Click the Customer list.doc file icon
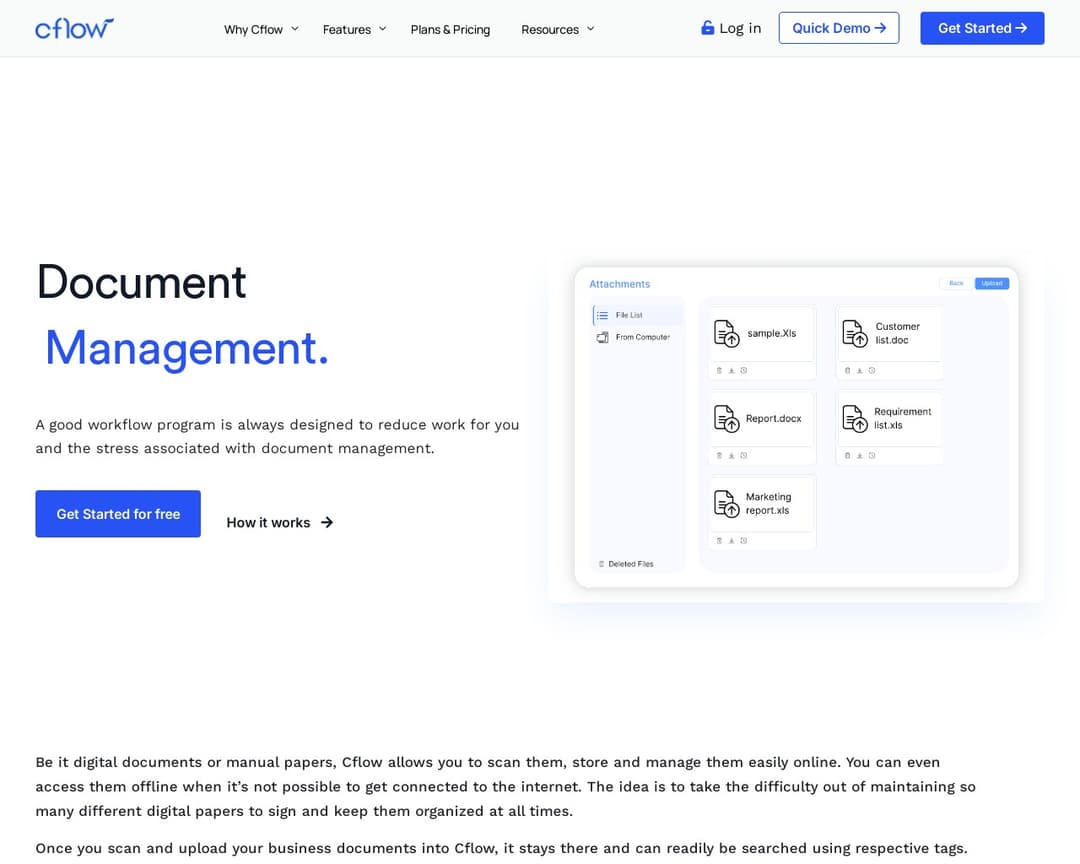This screenshot has width=1080, height=864. click(855, 333)
